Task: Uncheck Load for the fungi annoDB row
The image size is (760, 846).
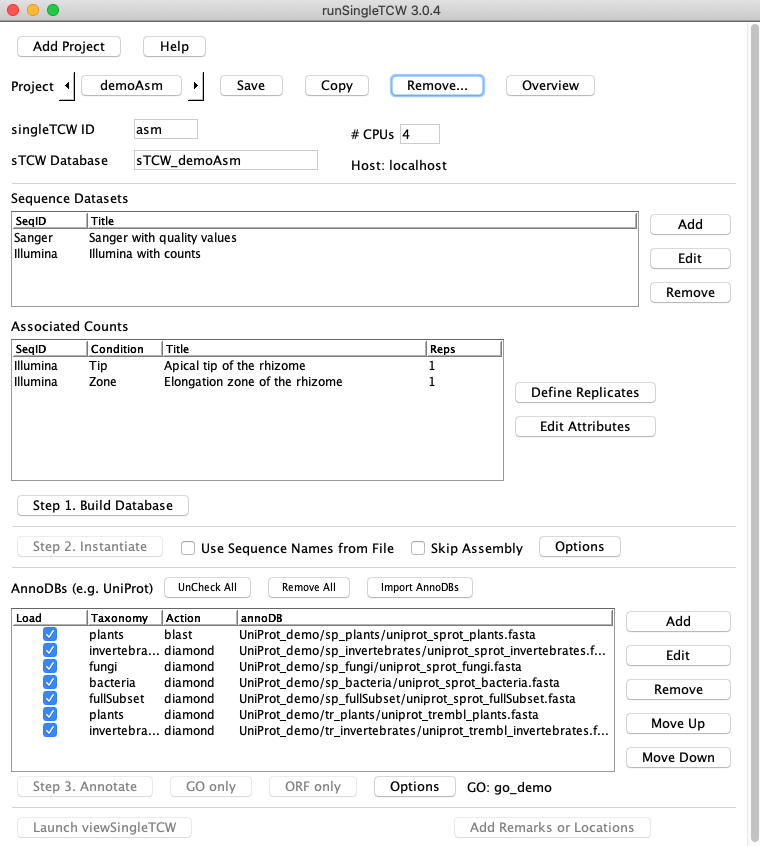Action: (x=50, y=666)
